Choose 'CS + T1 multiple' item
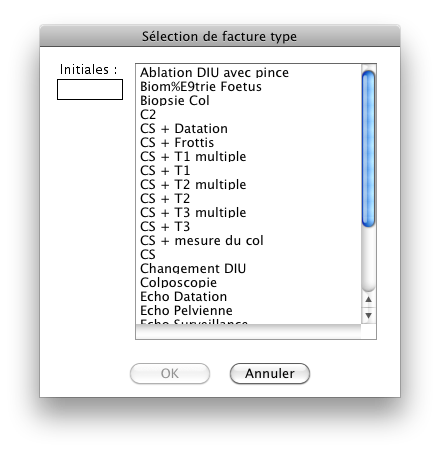 [248, 156]
